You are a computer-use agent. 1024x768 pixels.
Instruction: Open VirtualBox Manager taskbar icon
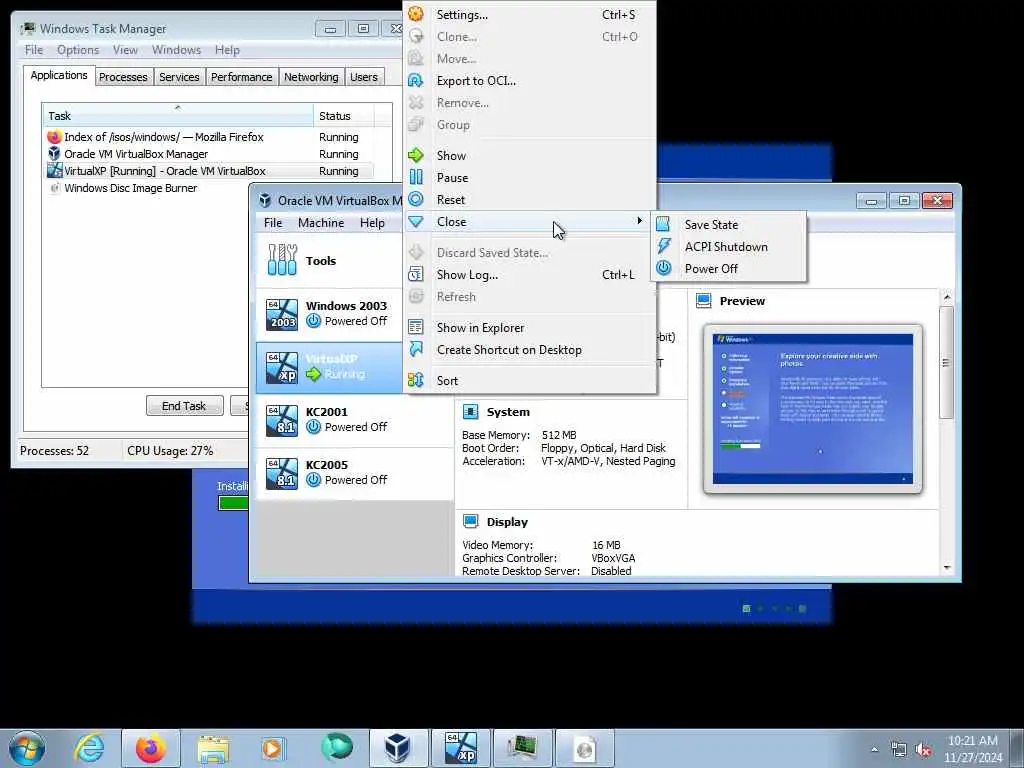(x=397, y=748)
